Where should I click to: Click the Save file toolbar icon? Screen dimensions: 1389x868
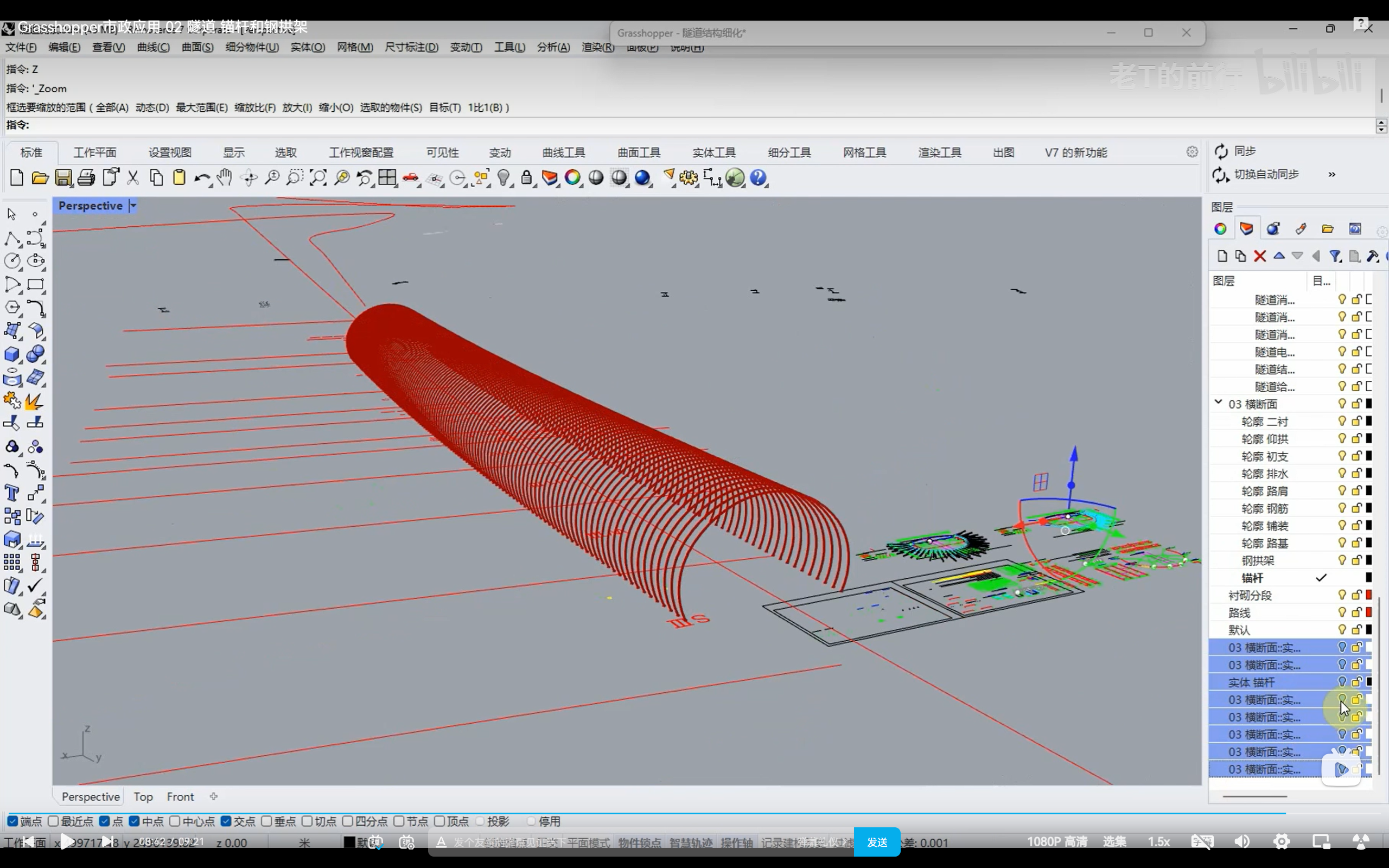[x=63, y=178]
